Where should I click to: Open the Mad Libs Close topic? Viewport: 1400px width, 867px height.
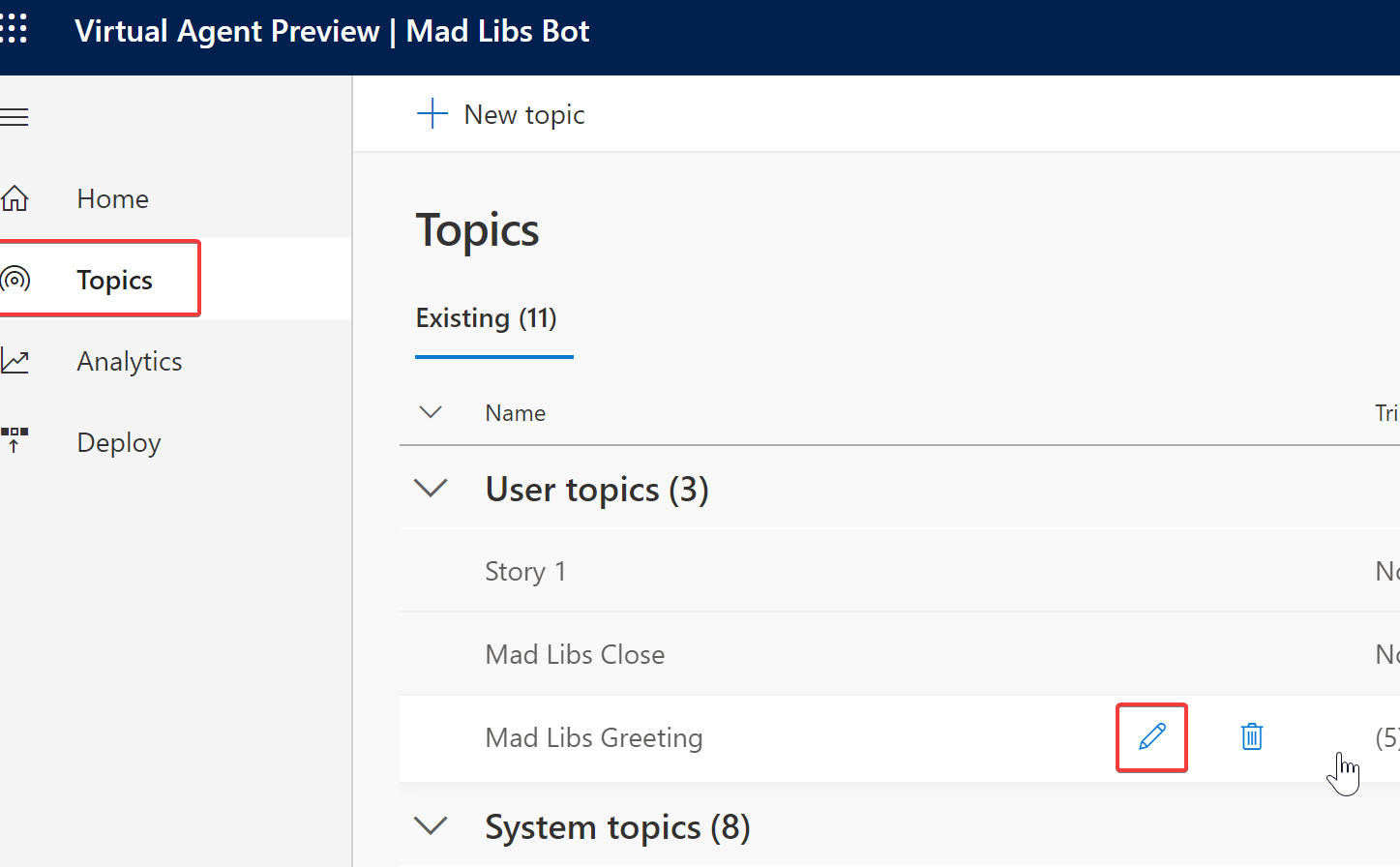[x=575, y=654]
